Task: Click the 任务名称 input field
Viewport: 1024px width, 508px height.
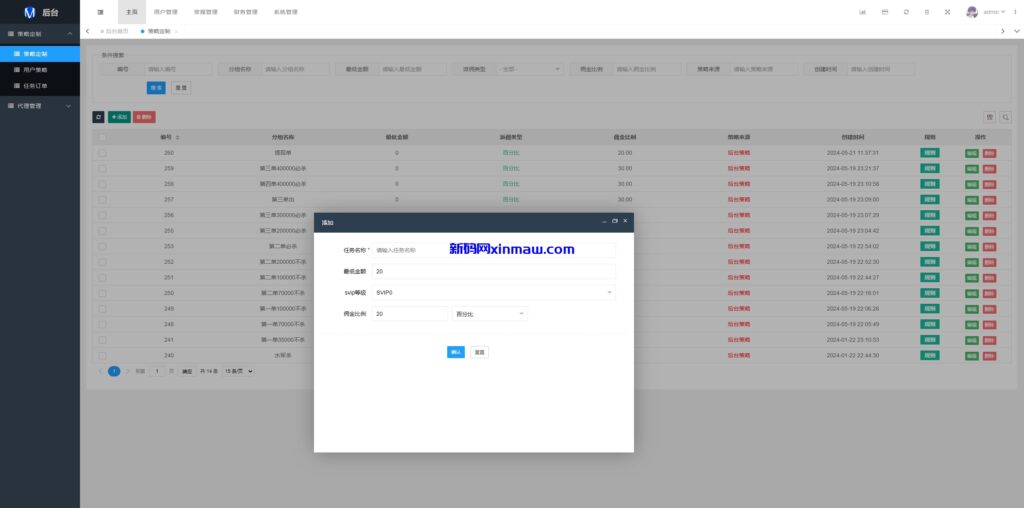Action: [494, 250]
